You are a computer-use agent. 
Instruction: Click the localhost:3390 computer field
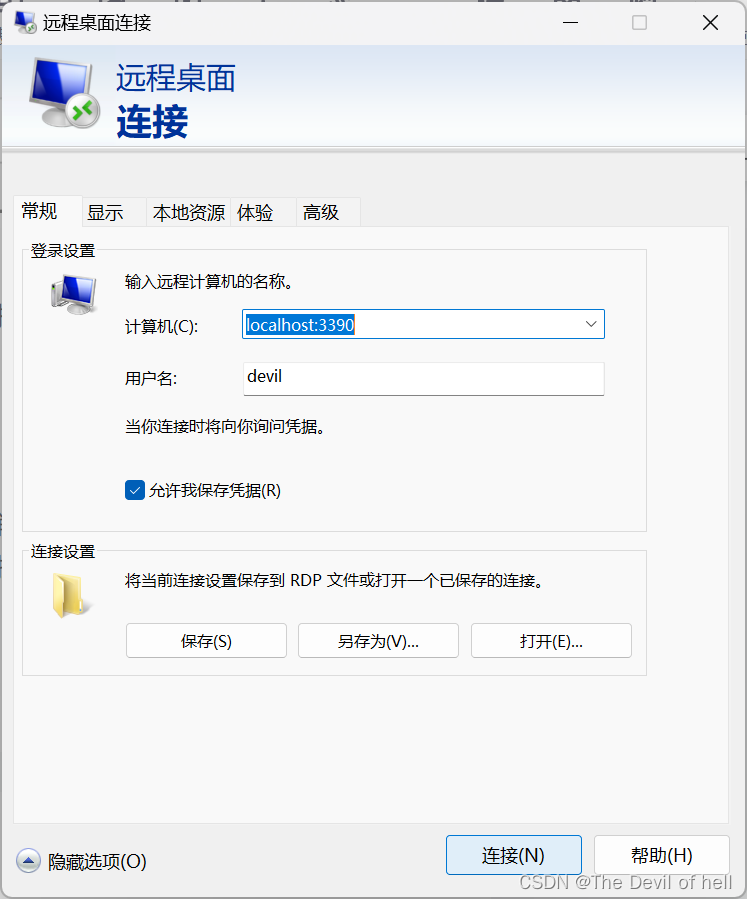click(423, 324)
